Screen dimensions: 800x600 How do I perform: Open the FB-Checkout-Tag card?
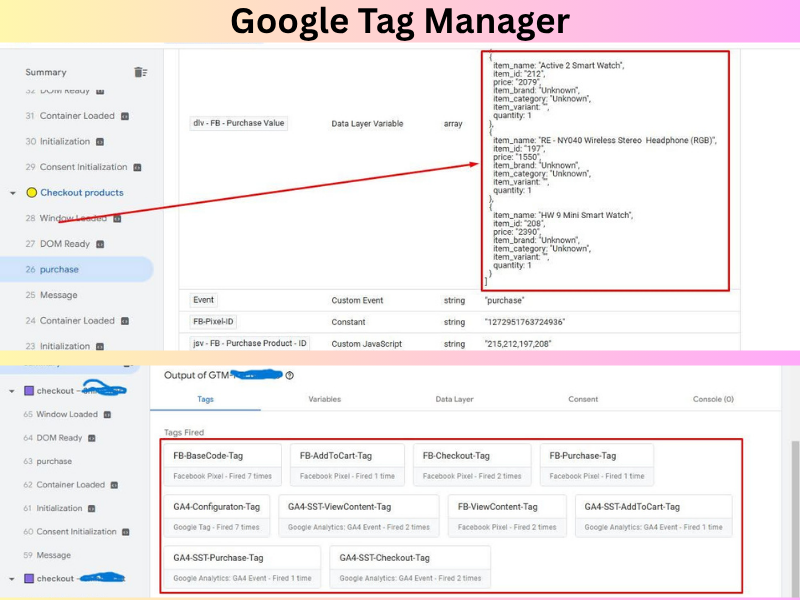click(x=472, y=465)
